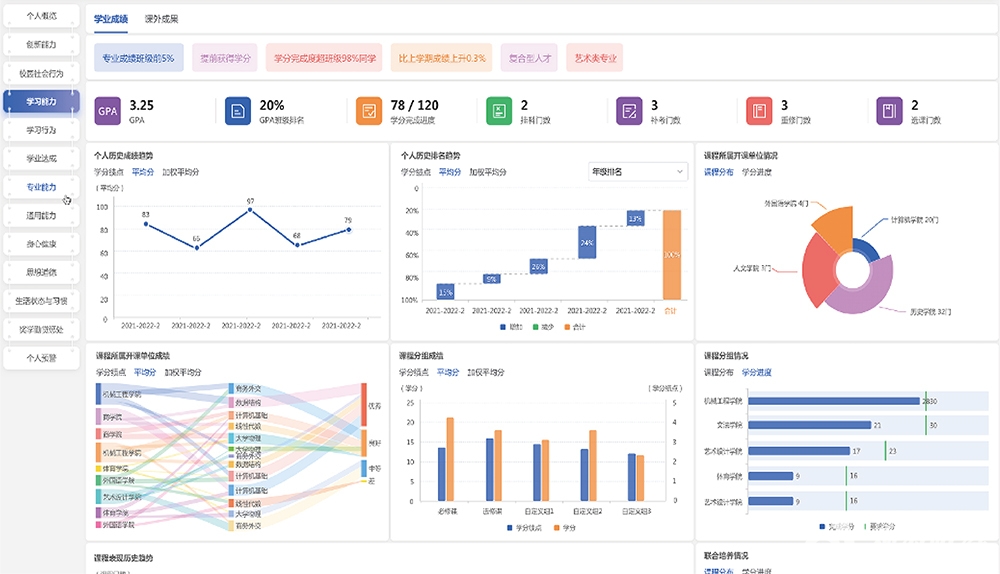The height and width of the screenshot is (574, 1000).
Task: Click the blue GPA班级排名 document icon
Action: (x=238, y=111)
